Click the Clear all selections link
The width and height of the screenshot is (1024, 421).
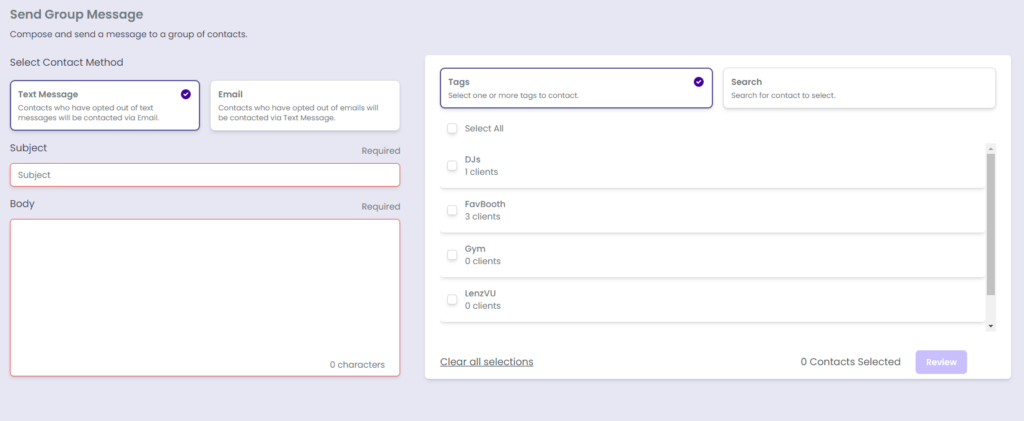[x=486, y=362]
